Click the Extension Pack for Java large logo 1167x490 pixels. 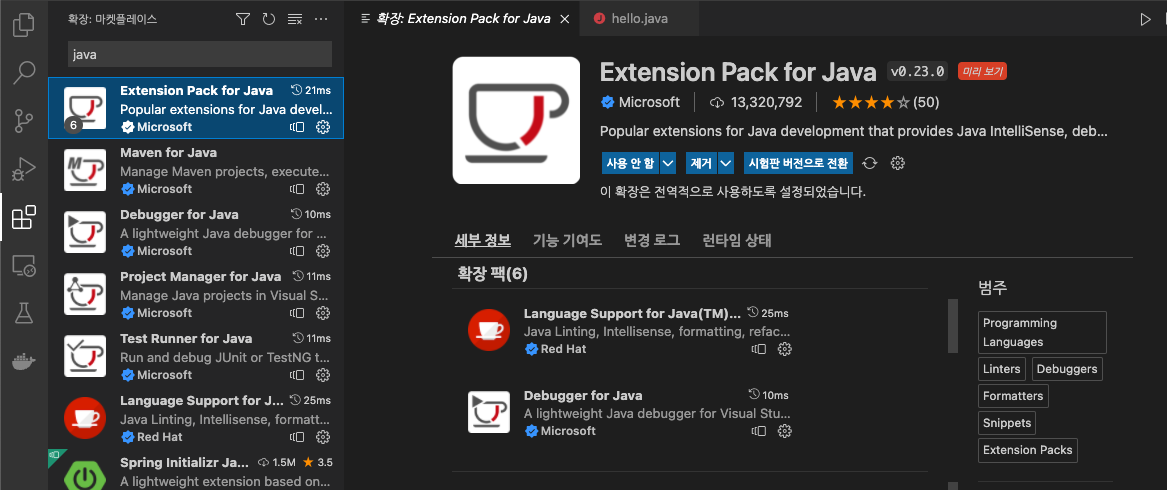[x=516, y=120]
